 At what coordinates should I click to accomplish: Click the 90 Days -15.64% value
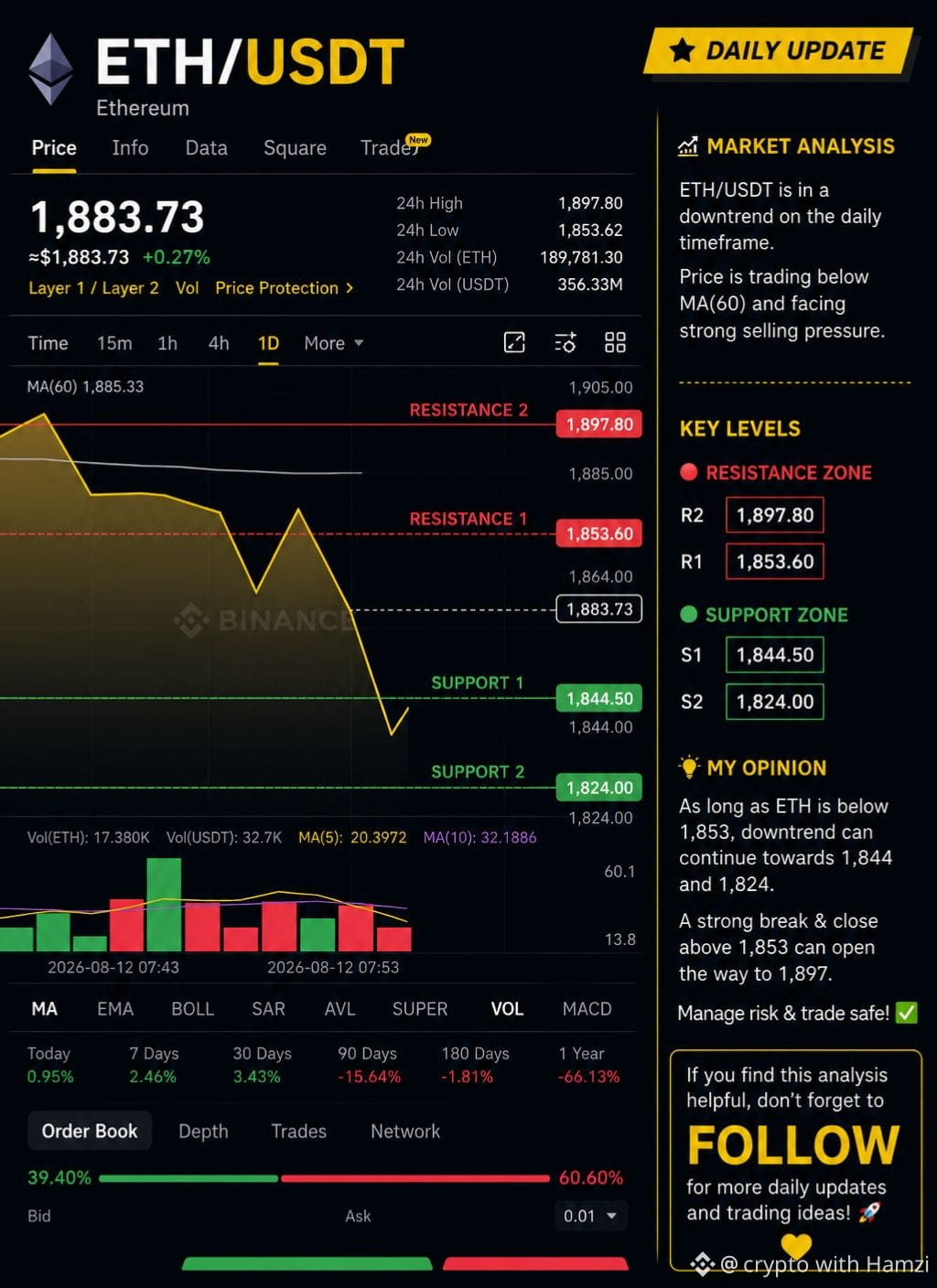coord(369,1077)
